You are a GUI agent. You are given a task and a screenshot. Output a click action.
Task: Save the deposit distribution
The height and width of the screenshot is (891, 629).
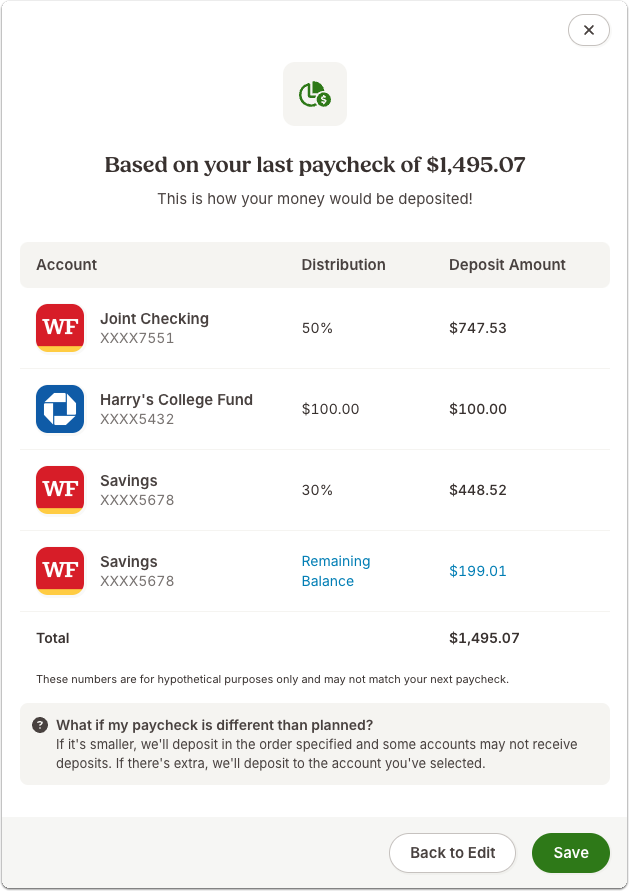(570, 852)
